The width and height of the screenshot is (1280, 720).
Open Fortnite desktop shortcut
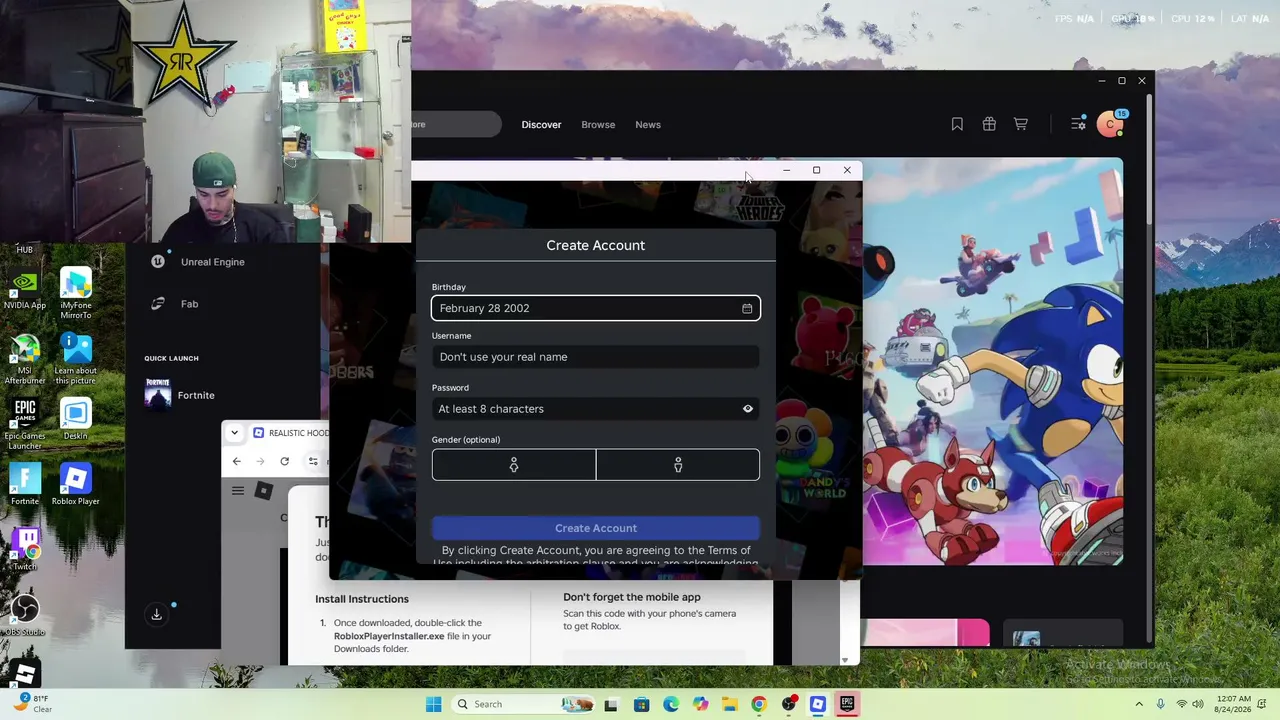pos(25,485)
